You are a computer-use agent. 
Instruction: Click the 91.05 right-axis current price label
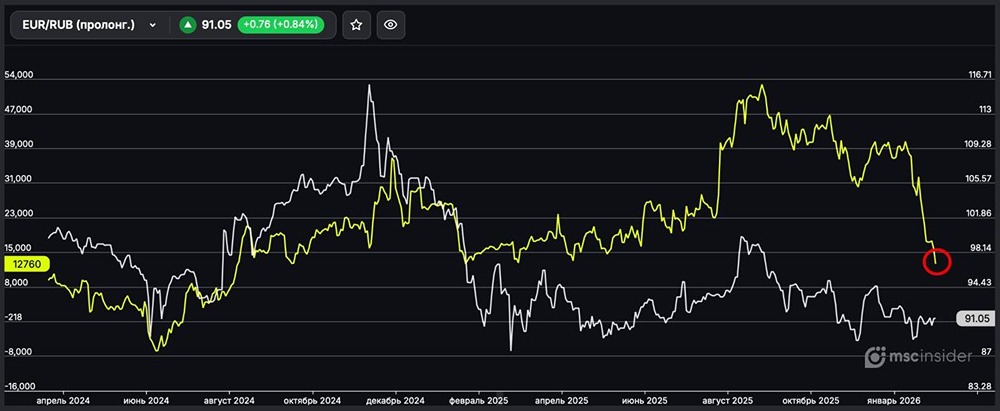(x=977, y=318)
